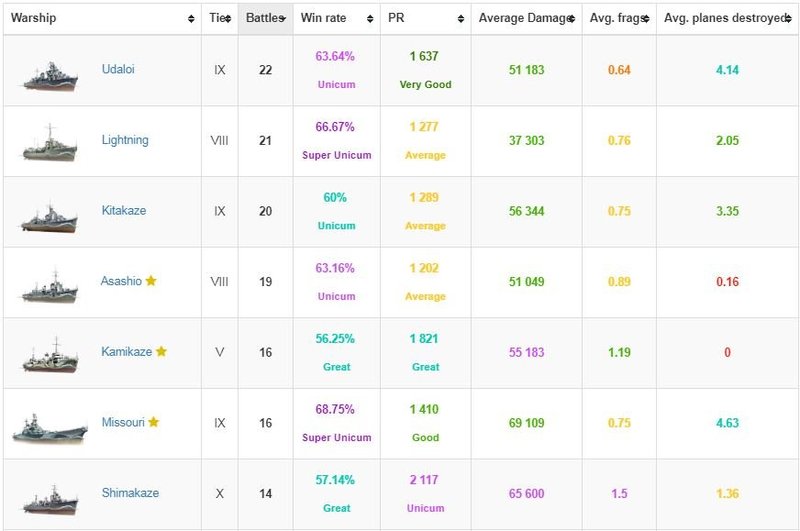Sort by Win rate column arrows
The width and height of the screenshot is (800, 531).
point(374,19)
